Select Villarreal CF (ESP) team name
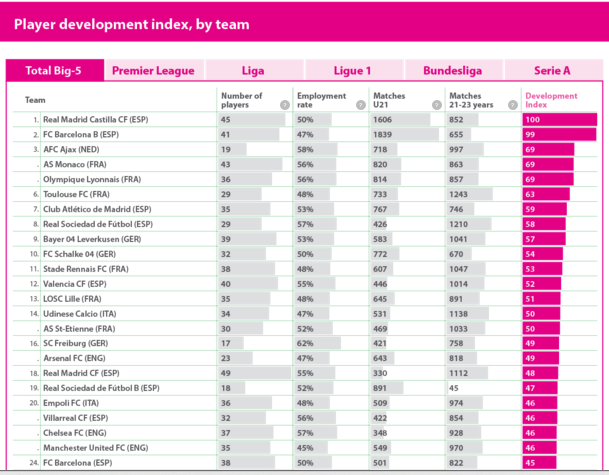The width and height of the screenshot is (609, 475). [x=75, y=418]
